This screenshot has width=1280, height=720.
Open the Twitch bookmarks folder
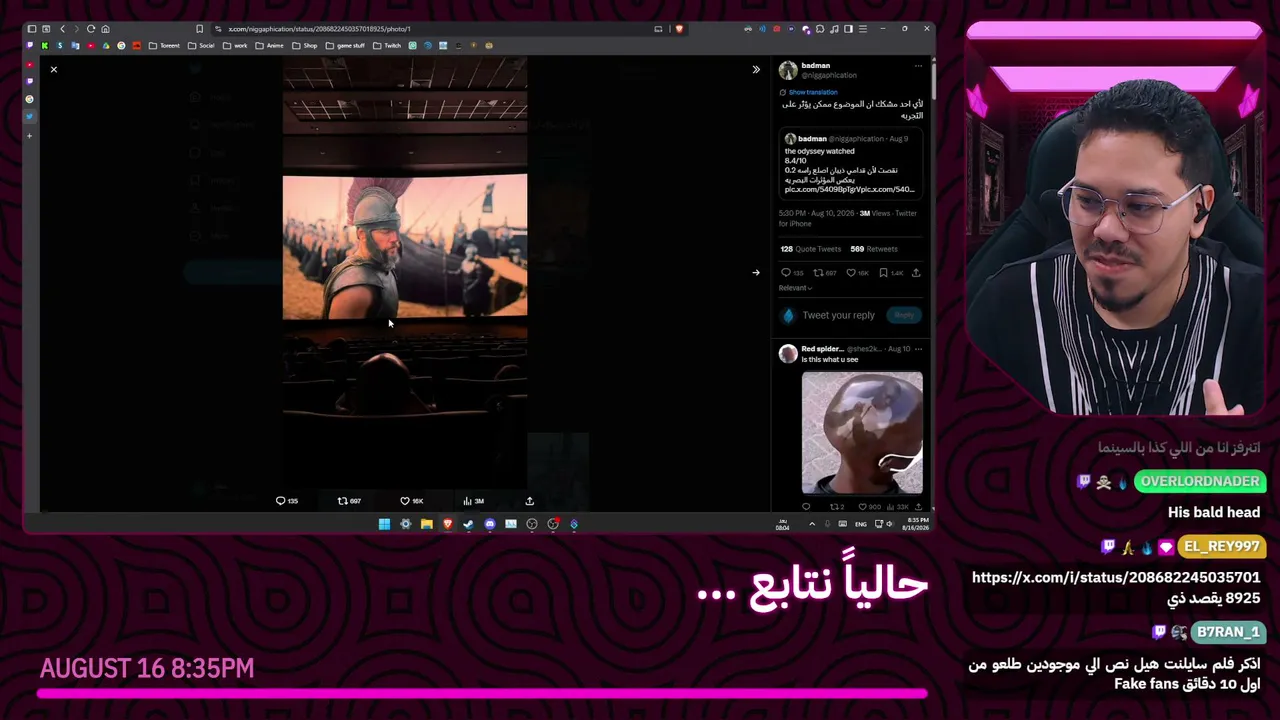pos(387,45)
